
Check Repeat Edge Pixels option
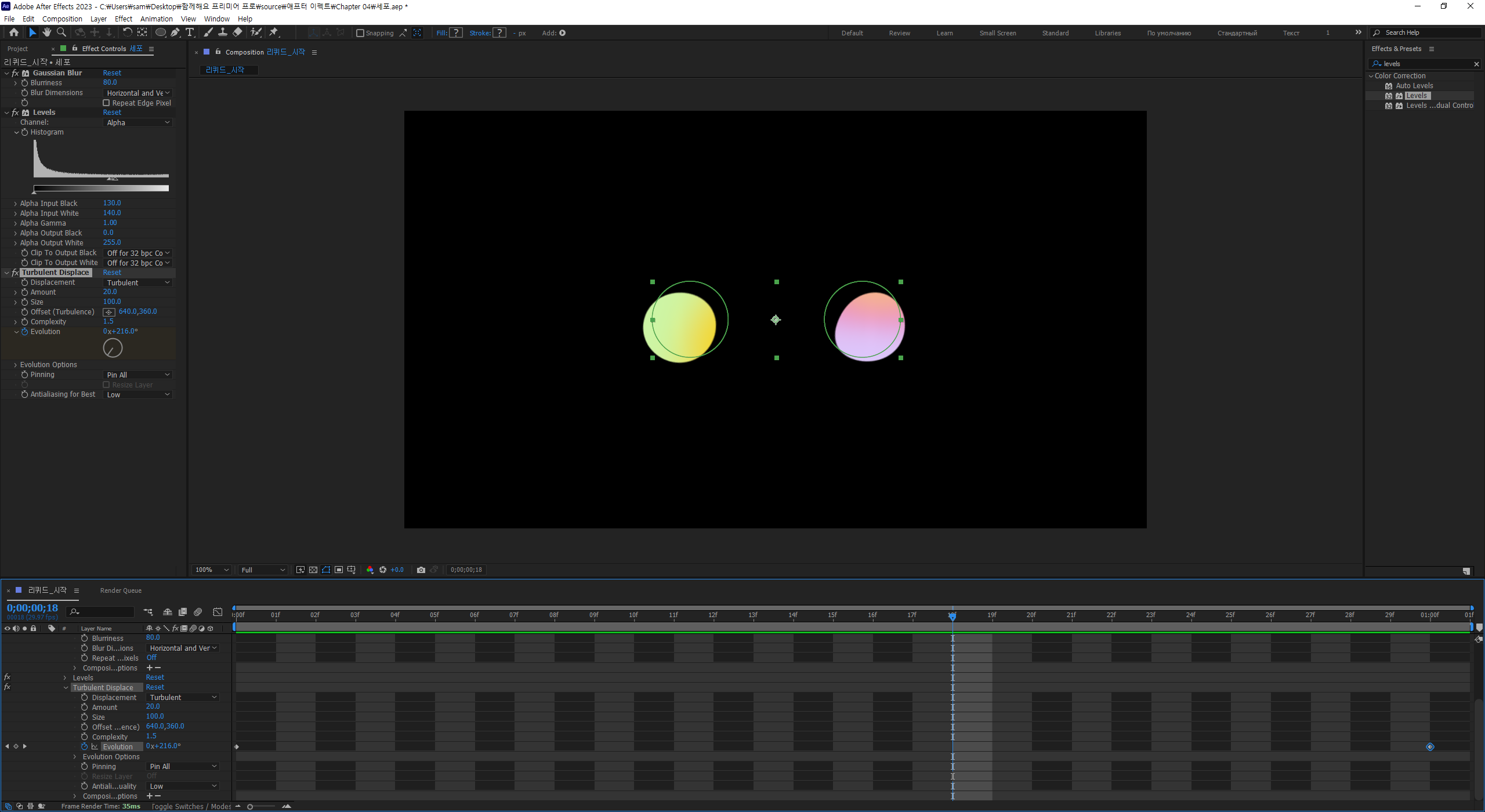point(106,103)
